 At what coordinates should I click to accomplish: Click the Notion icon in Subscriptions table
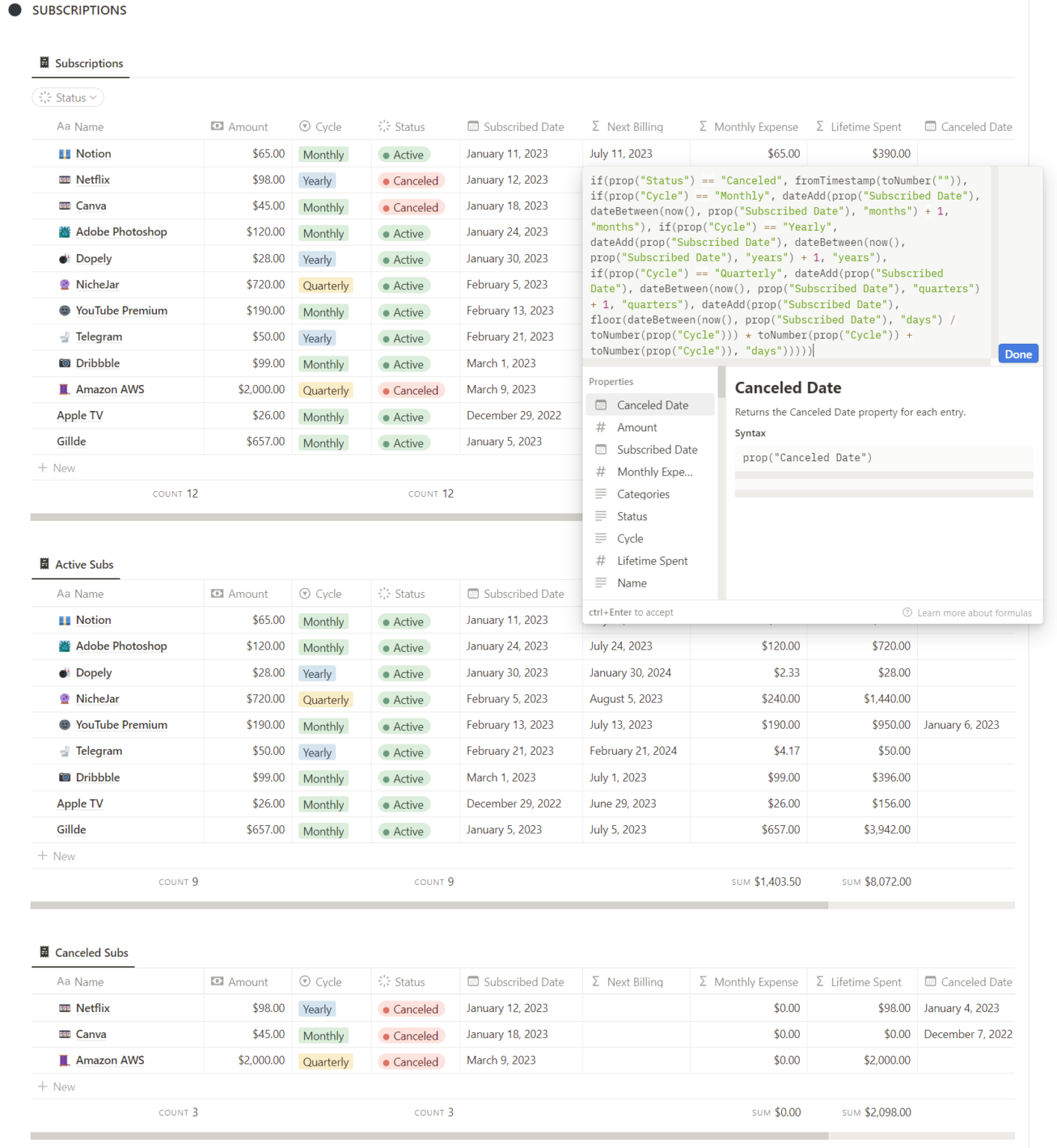pyautogui.click(x=65, y=154)
